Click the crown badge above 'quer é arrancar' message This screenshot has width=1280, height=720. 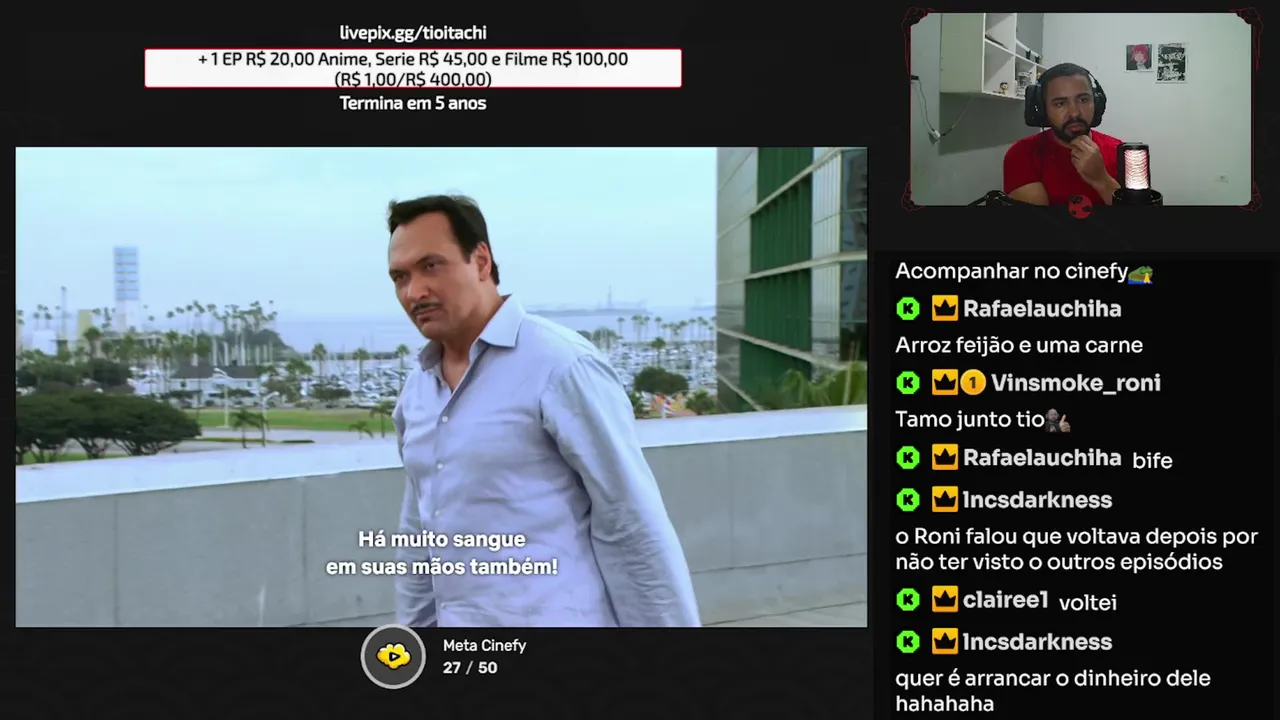tap(944, 641)
